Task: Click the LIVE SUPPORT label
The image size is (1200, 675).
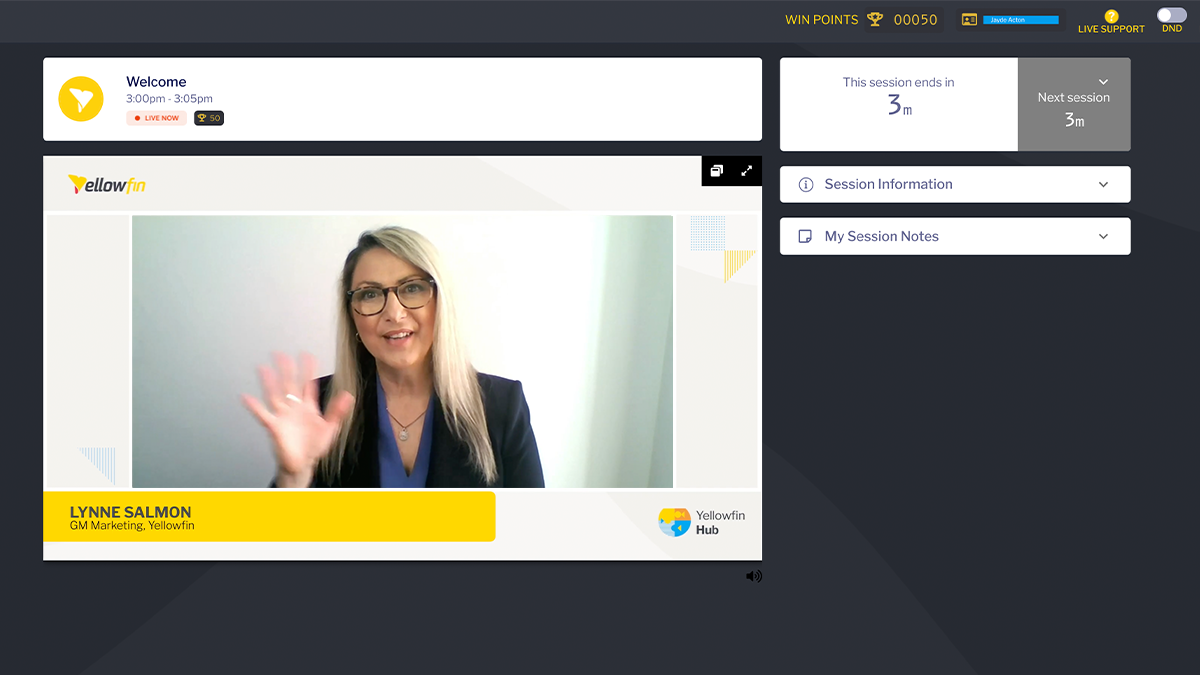Action: [1111, 29]
